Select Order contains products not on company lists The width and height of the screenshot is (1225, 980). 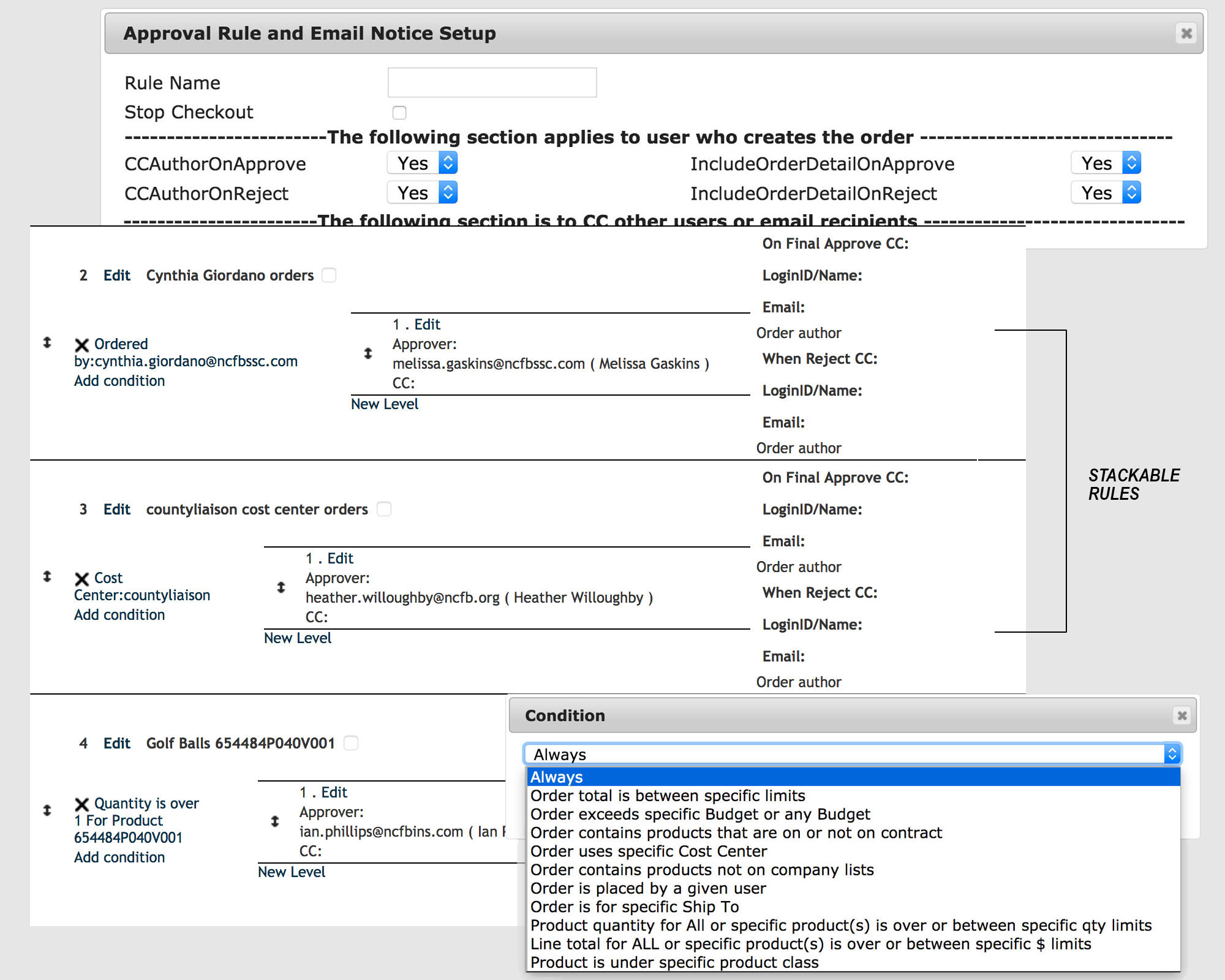pyautogui.click(x=853, y=870)
